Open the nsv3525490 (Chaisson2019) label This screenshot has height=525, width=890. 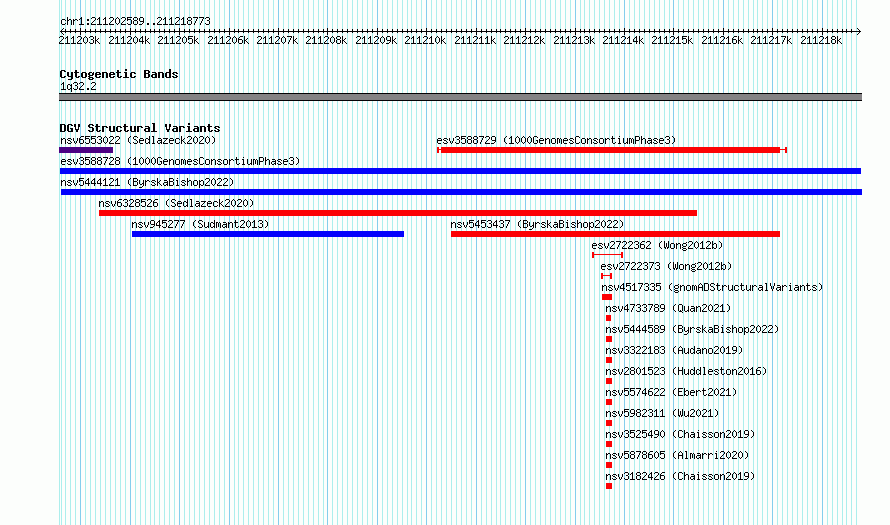point(680,434)
